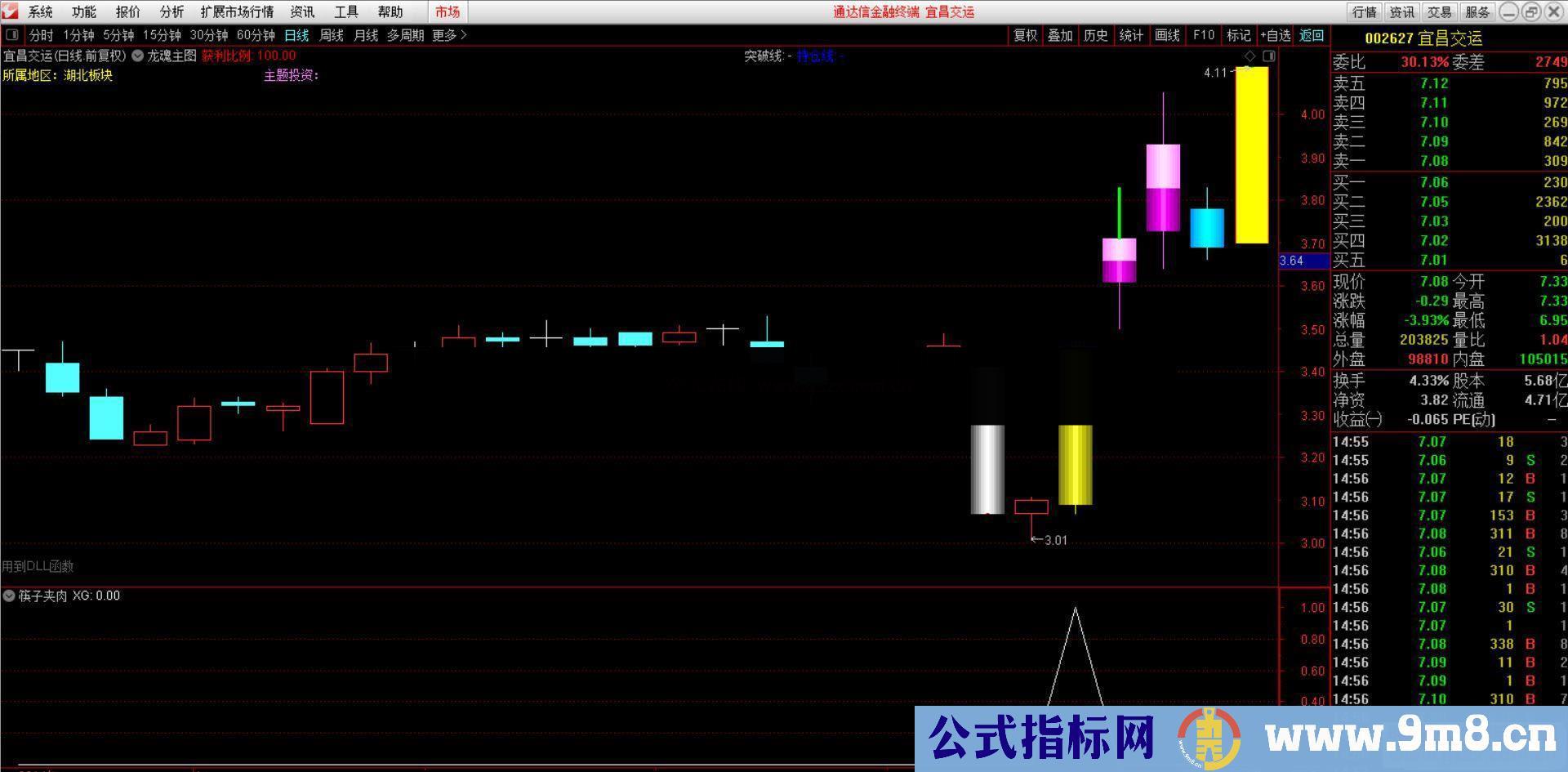This screenshot has height=772, width=1568.
Task: Select the 画线 drawing tool
Action: 1167,35
